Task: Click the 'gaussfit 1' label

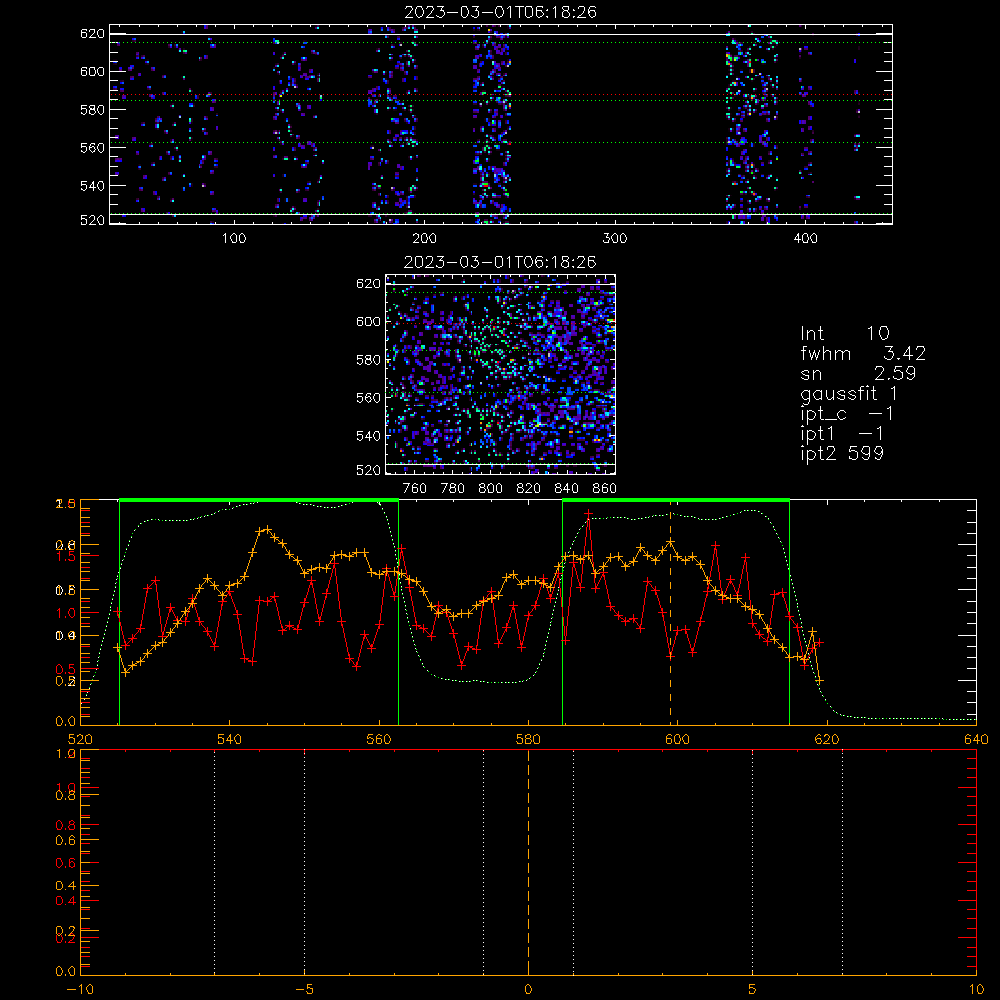Action: (849, 393)
